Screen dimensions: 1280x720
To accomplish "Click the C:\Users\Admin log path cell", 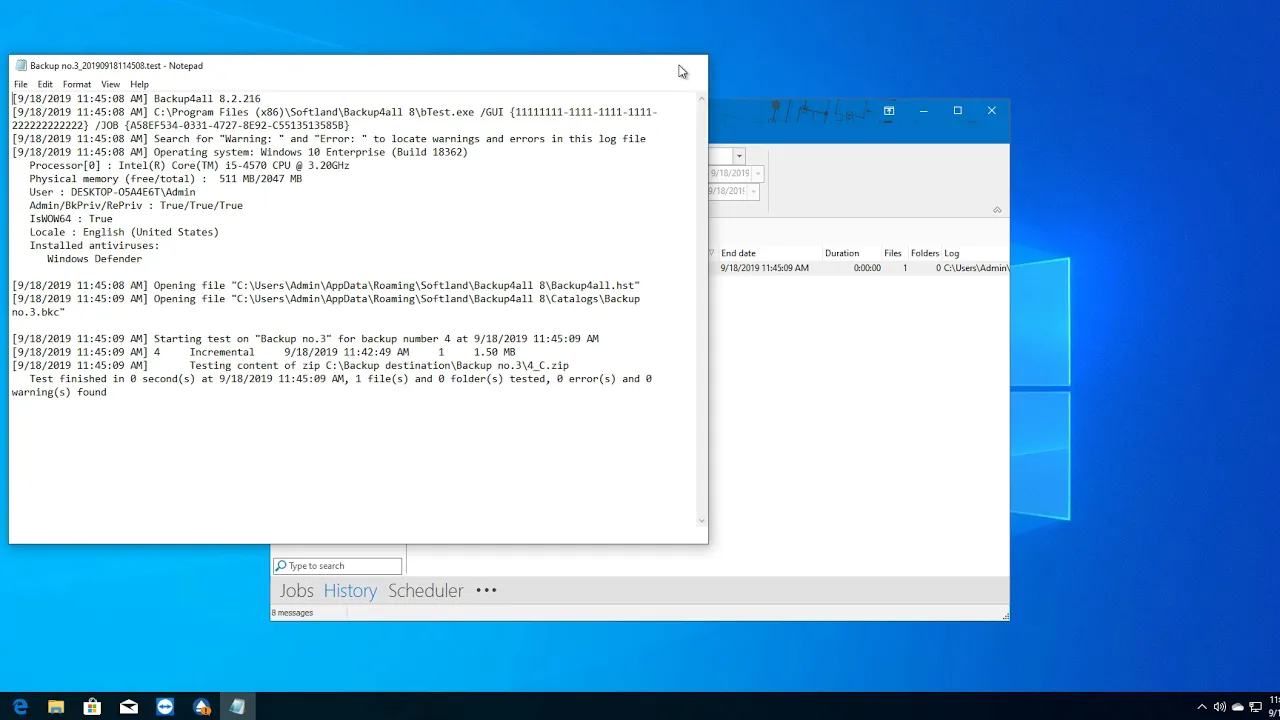I will tap(976, 268).
